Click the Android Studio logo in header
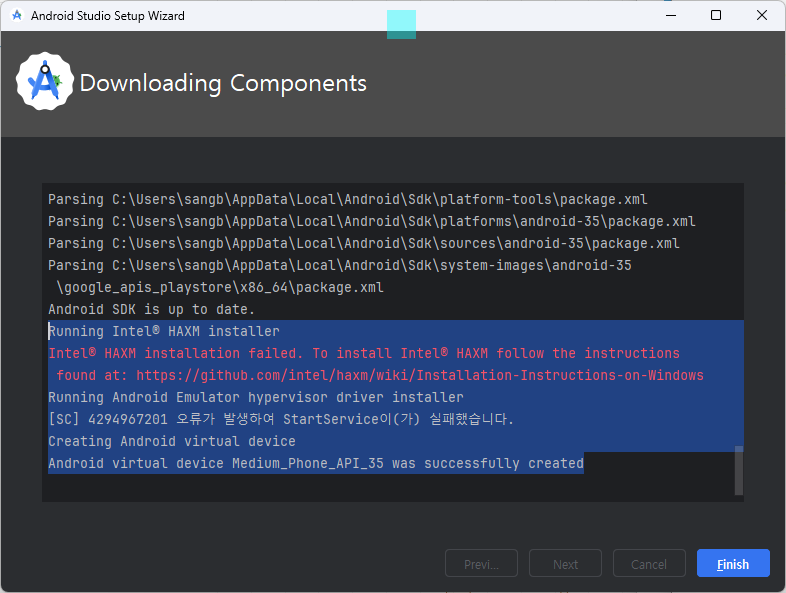The image size is (786, 593). 45,81
